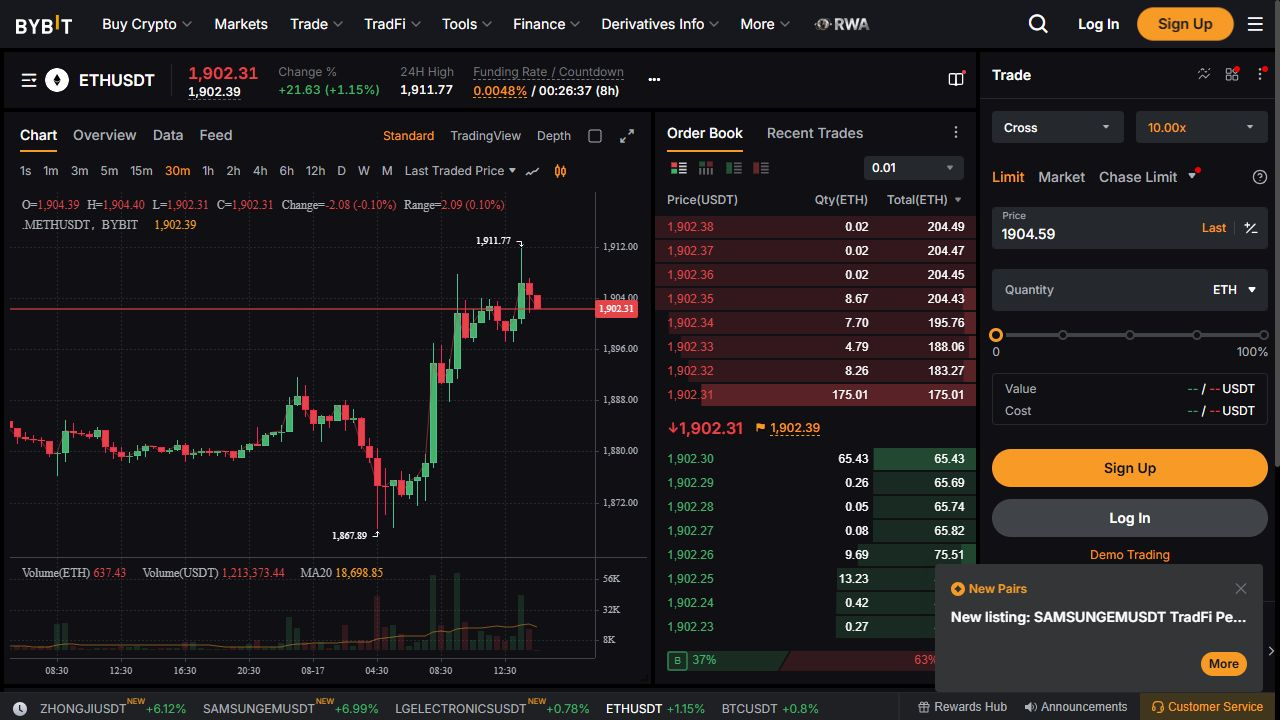Select the depth-bars order book view icon
The height and width of the screenshot is (720, 1280).
706,168
